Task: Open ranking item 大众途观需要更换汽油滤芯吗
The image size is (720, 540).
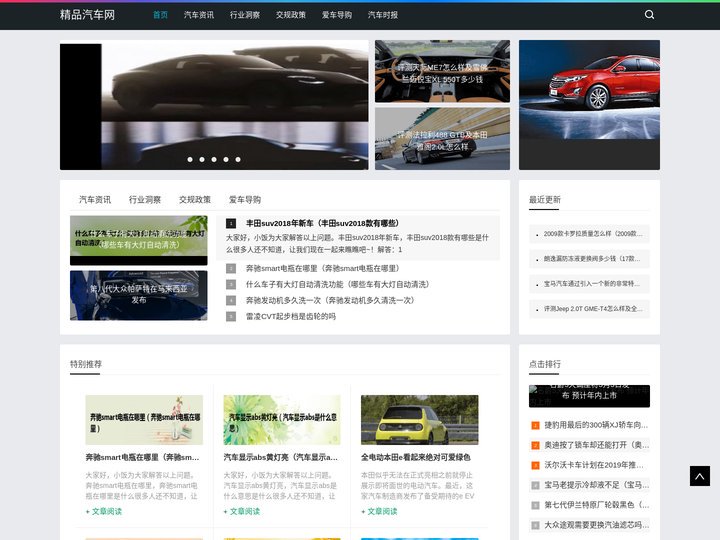Action: click(597, 525)
